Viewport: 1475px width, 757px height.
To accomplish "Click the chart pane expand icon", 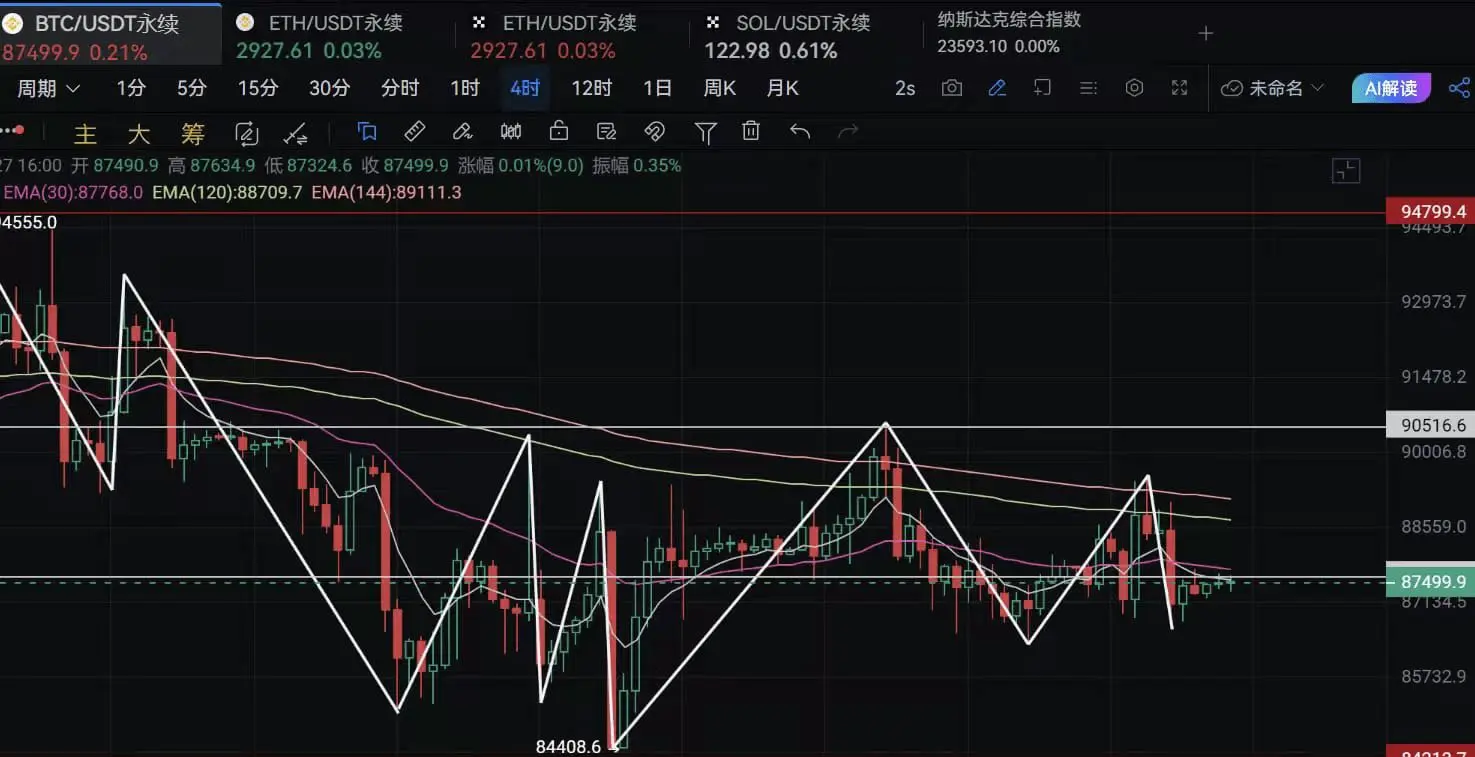I will pyautogui.click(x=1346, y=171).
